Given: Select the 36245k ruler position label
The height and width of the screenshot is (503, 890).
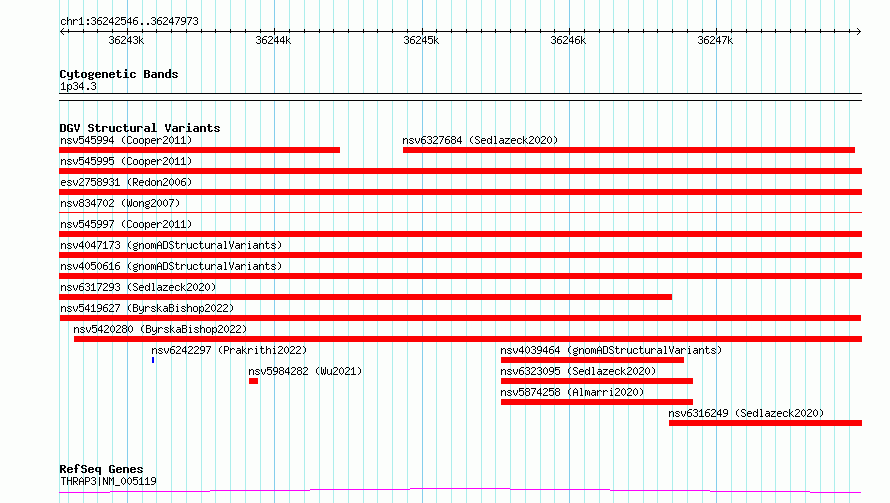Looking at the screenshot, I should (x=421, y=40).
